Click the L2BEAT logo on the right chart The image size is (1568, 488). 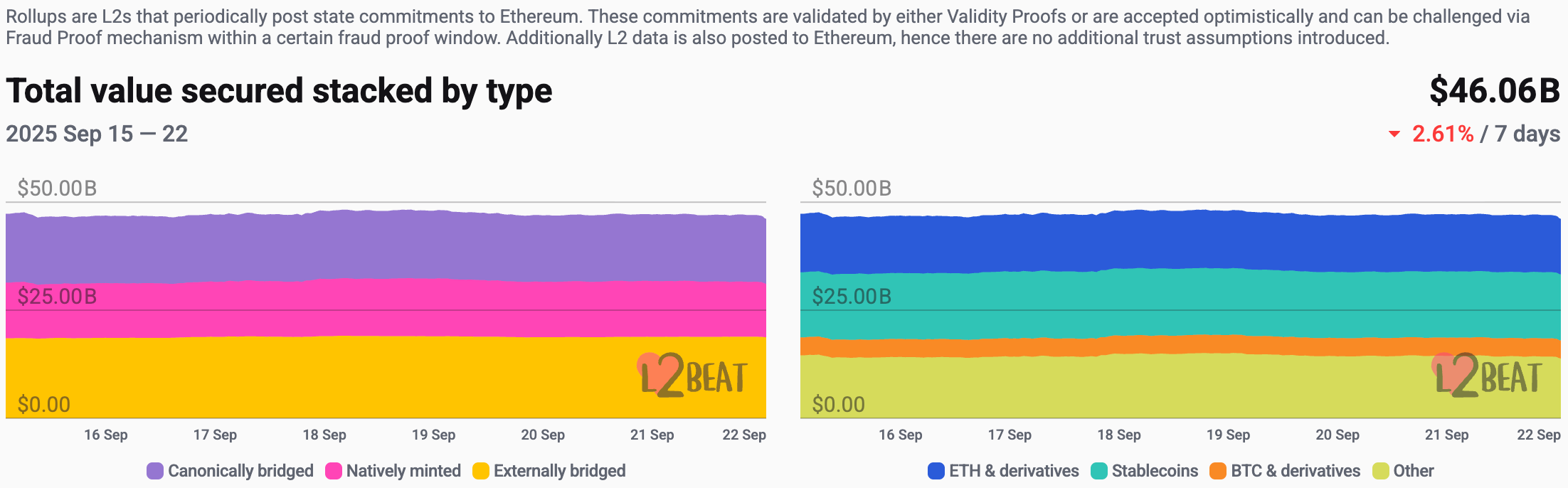(1487, 376)
